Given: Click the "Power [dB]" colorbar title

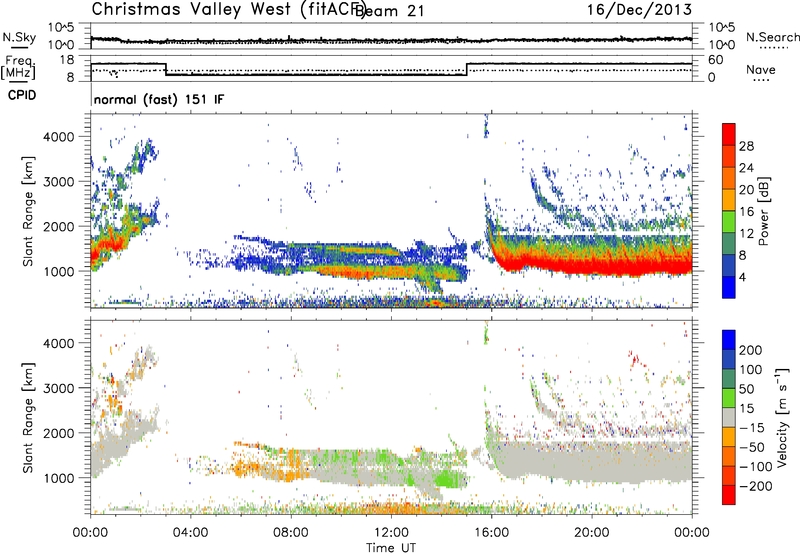Looking at the screenshot, I should tap(763, 211).
